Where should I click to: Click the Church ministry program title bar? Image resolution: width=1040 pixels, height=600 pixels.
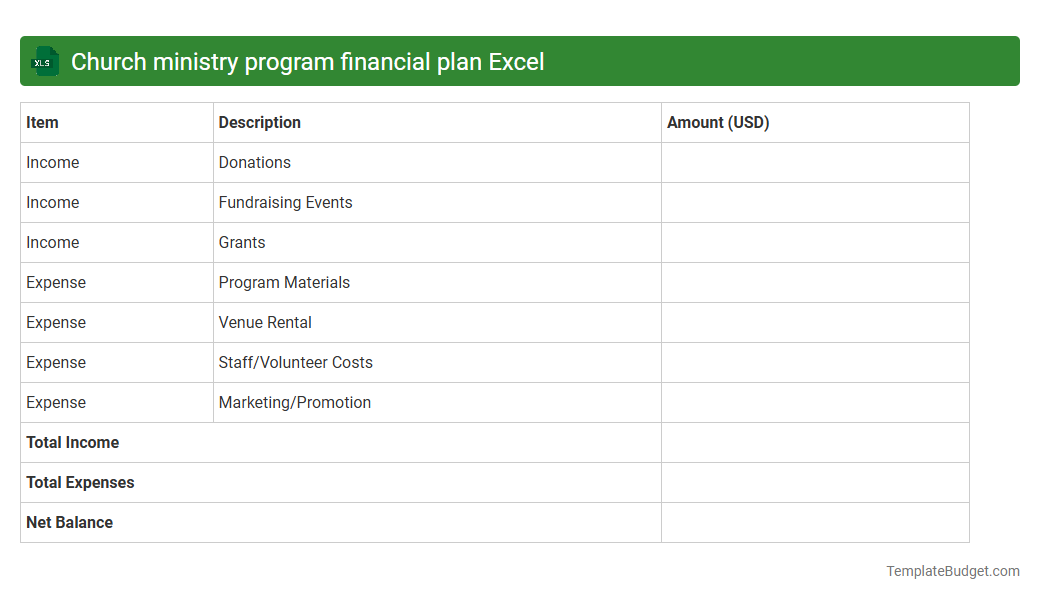click(x=520, y=61)
